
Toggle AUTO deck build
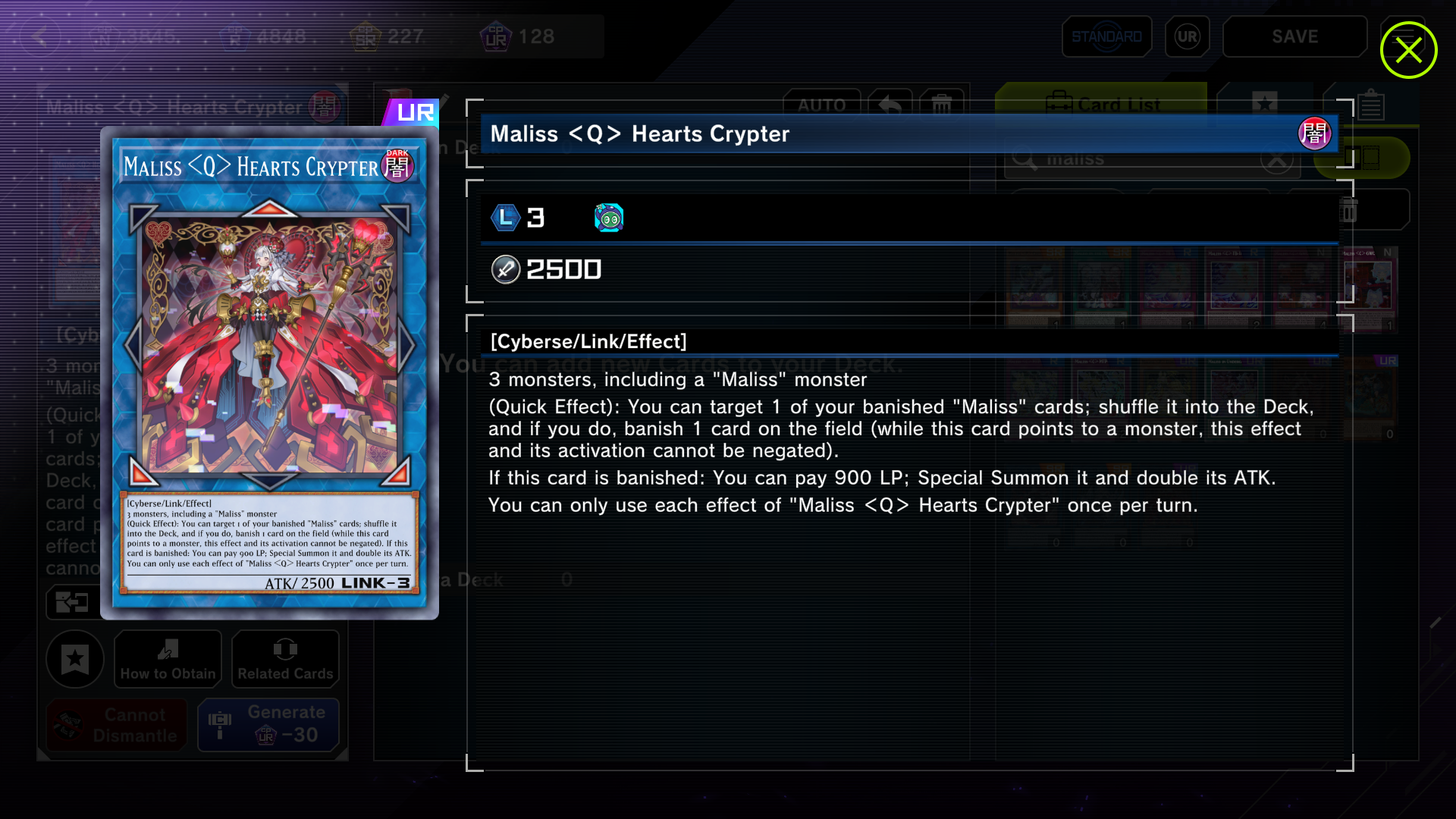[821, 105]
